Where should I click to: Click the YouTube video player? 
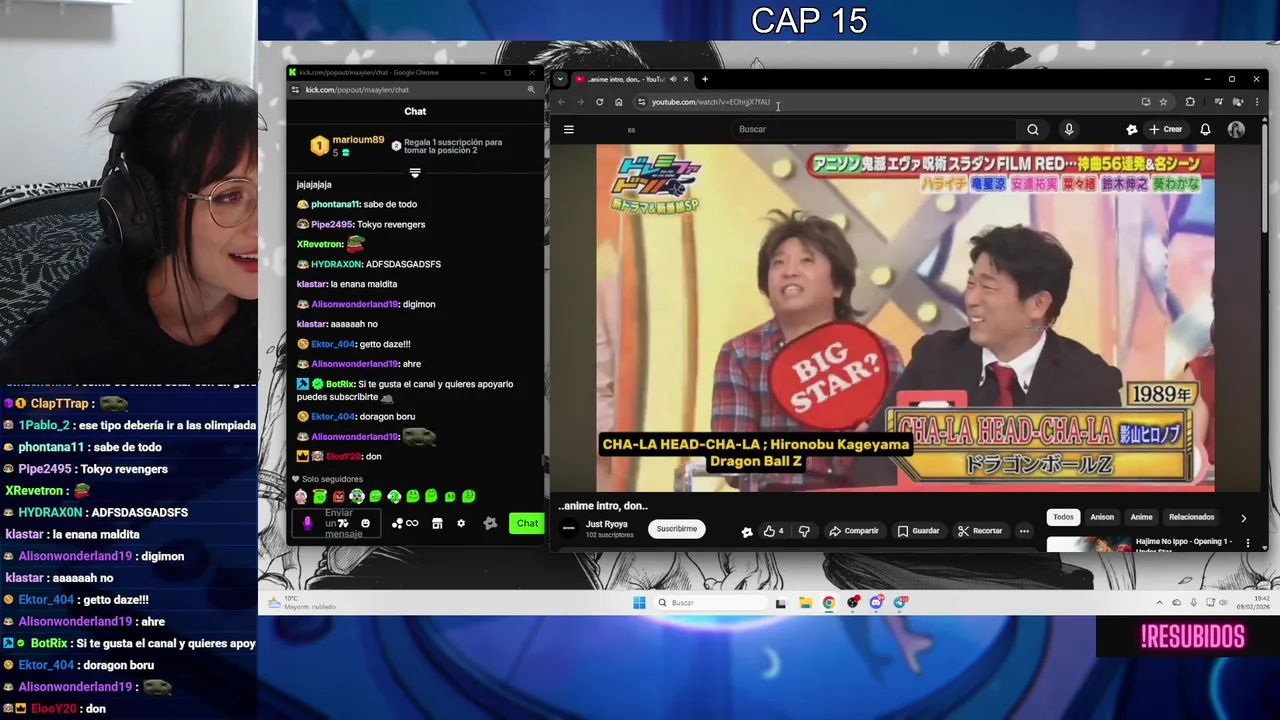tap(905, 318)
